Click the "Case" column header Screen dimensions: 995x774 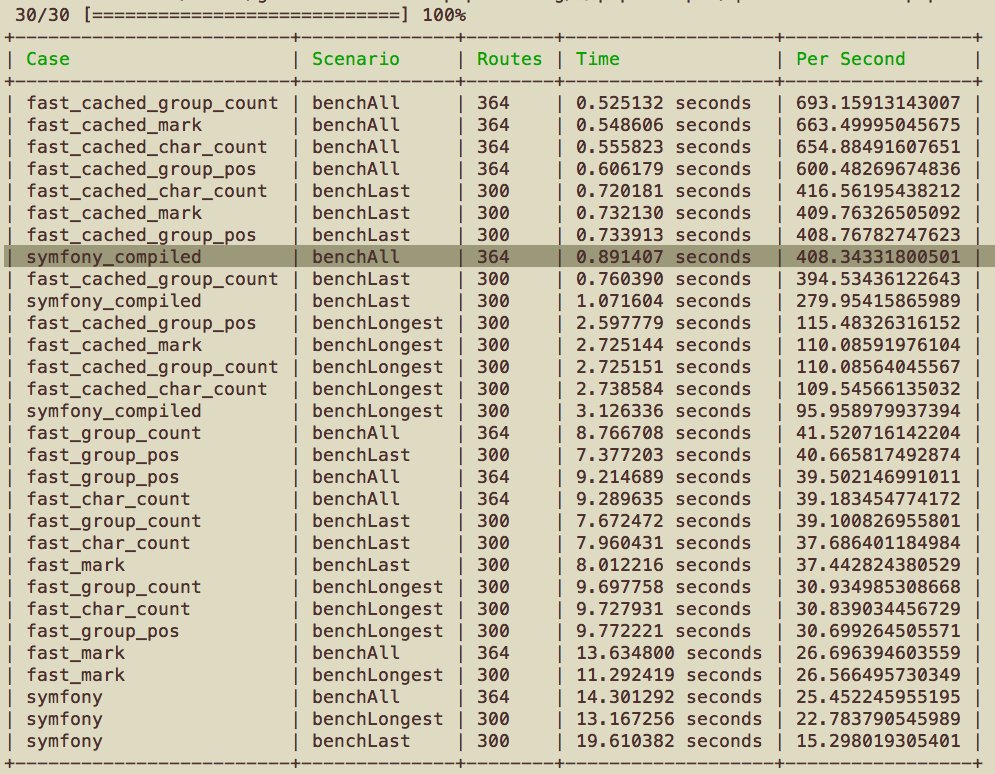click(x=48, y=59)
